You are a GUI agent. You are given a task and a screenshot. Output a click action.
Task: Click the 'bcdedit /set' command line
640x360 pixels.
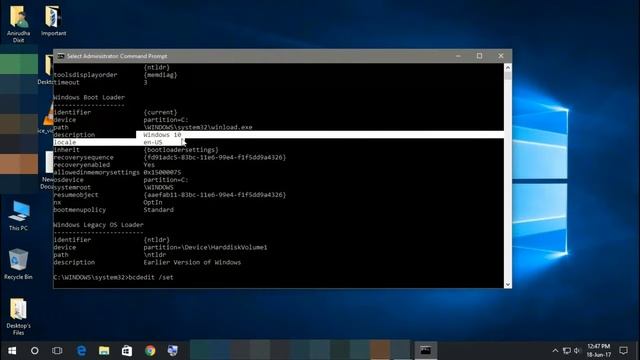coord(151,277)
